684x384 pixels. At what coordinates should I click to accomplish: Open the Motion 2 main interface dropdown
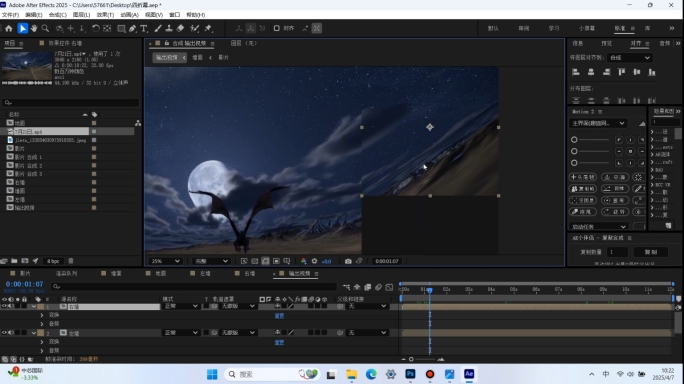[x=598, y=123]
